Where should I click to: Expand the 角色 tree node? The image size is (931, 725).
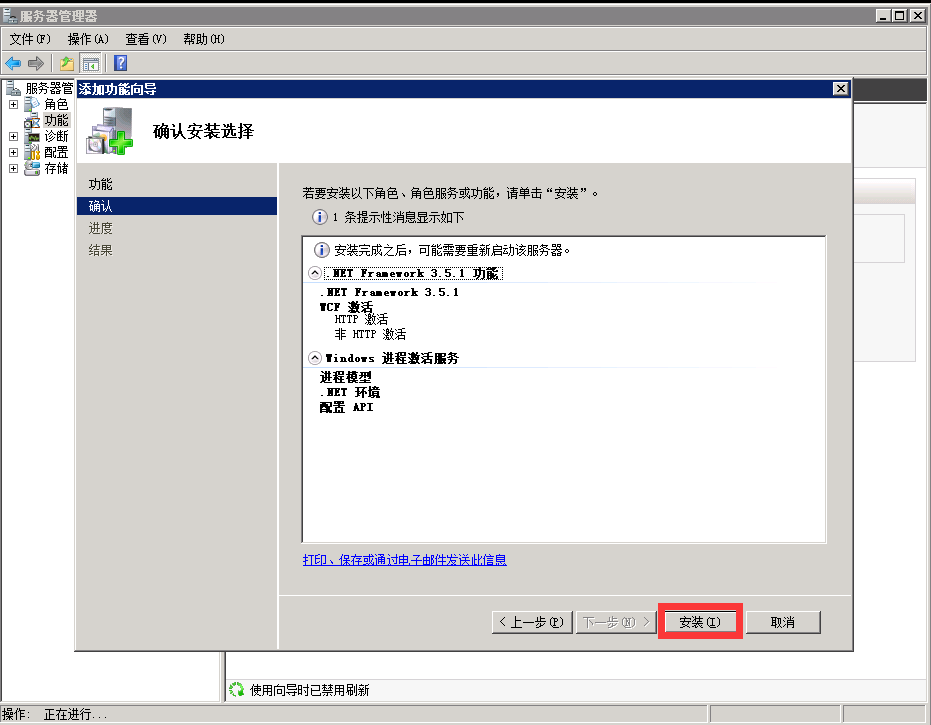coord(13,104)
